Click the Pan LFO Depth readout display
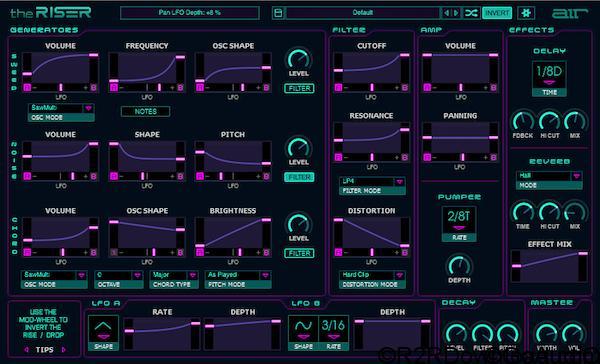 [x=190, y=13]
